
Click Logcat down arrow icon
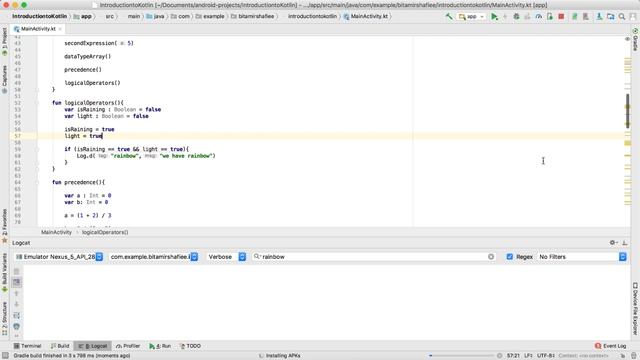point(16,304)
